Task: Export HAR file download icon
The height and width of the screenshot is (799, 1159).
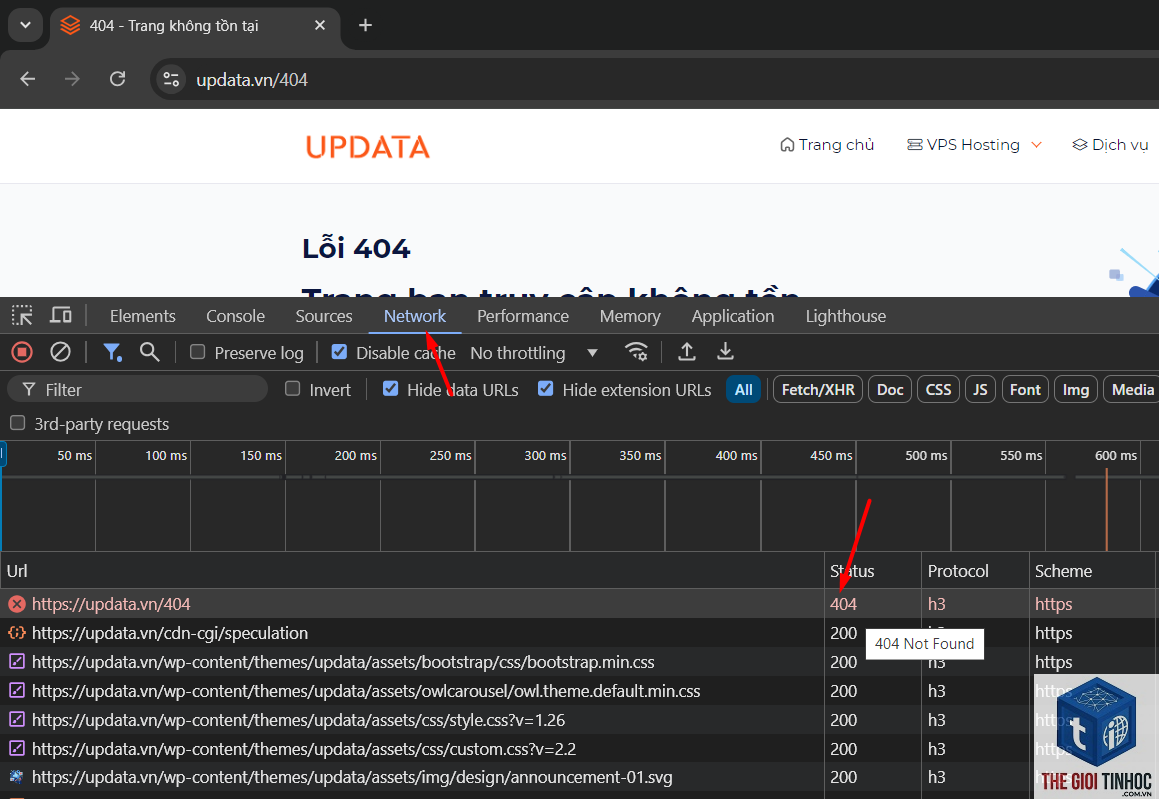Action: pyautogui.click(x=725, y=352)
